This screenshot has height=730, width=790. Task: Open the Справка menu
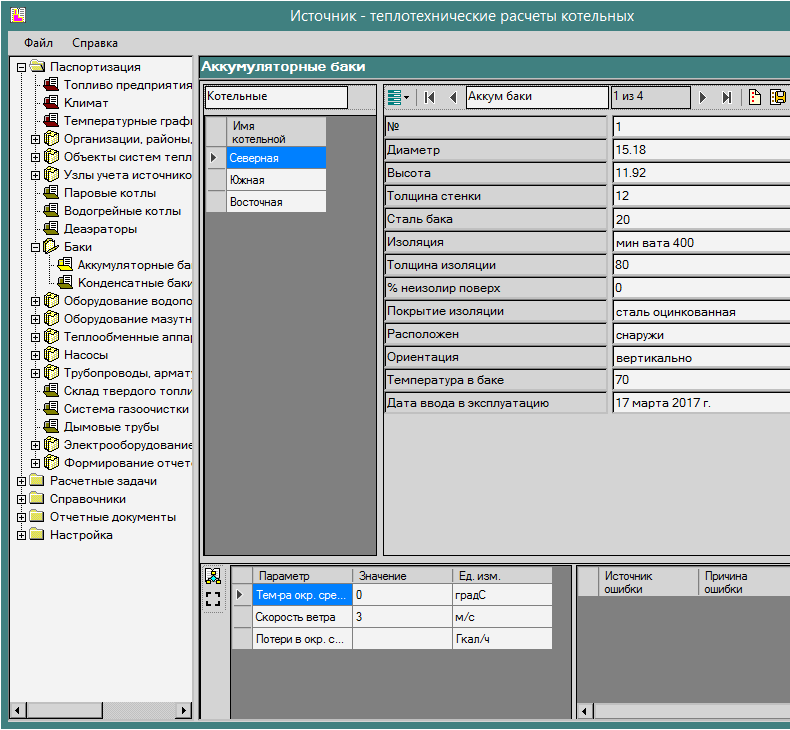95,43
